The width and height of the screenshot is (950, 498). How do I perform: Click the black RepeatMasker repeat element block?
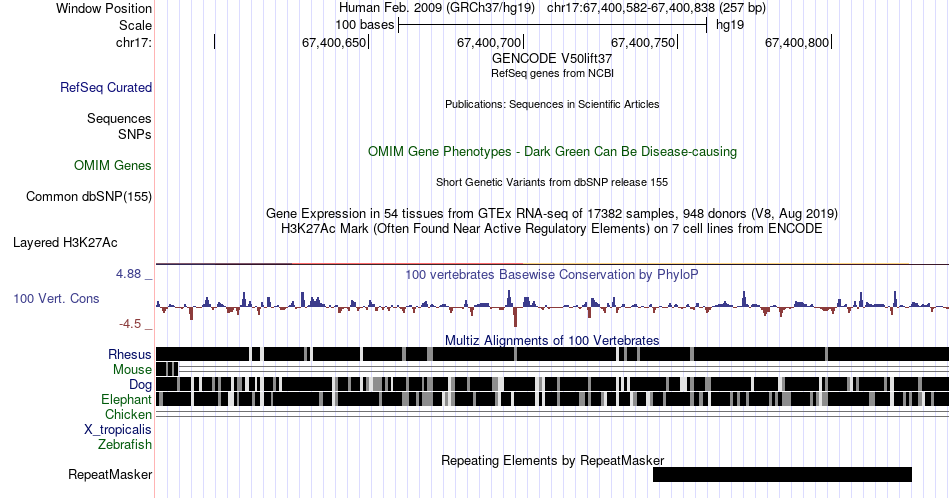tap(782, 474)
